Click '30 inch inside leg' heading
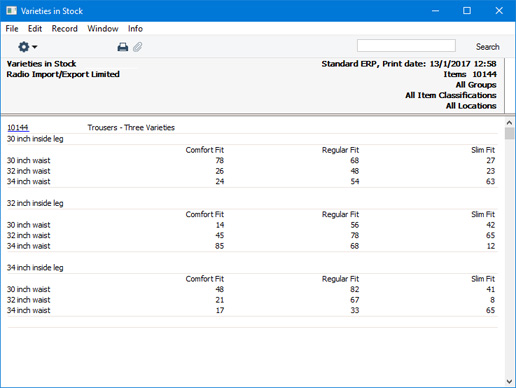 point(35,139)
